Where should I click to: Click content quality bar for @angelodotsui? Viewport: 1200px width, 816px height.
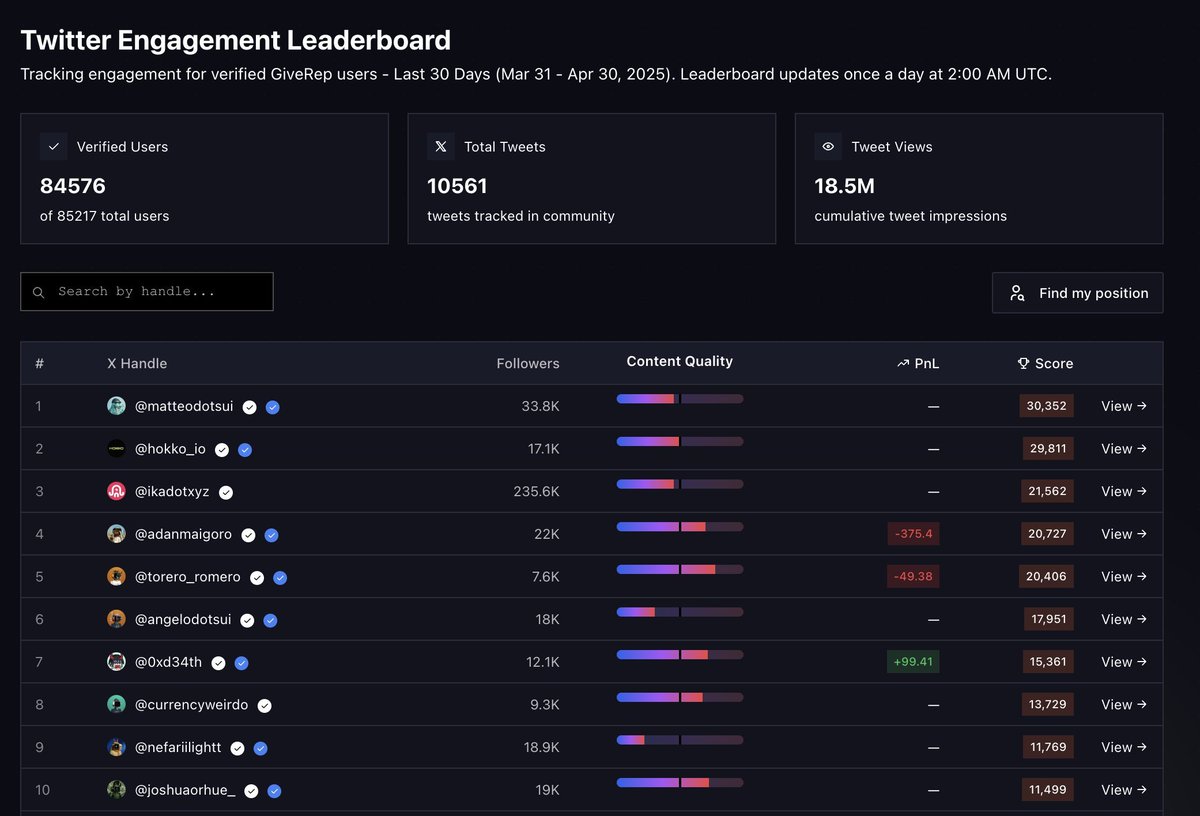click(x=680, y=612)
